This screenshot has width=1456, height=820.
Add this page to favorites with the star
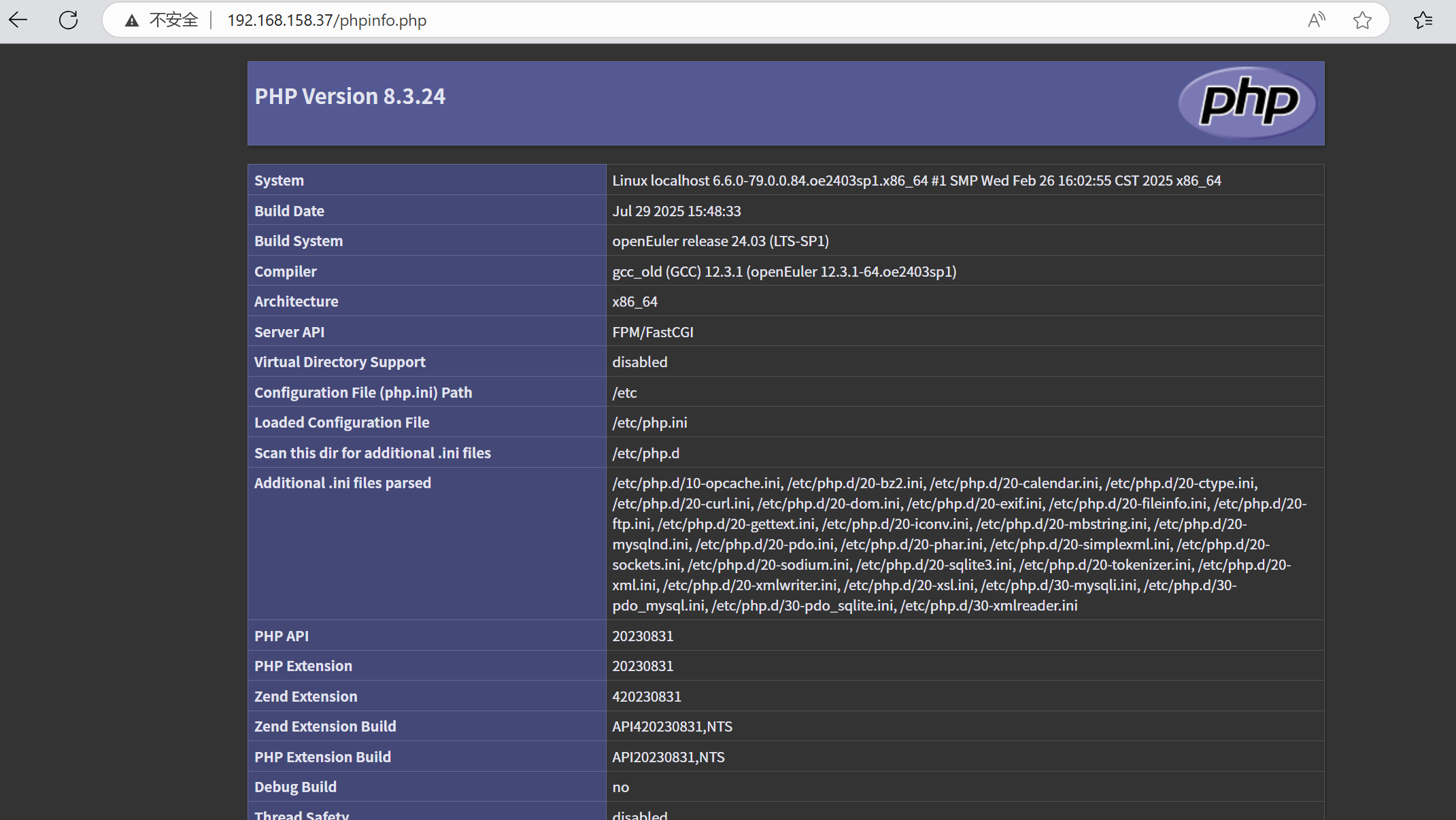(x=1362, y=20)
